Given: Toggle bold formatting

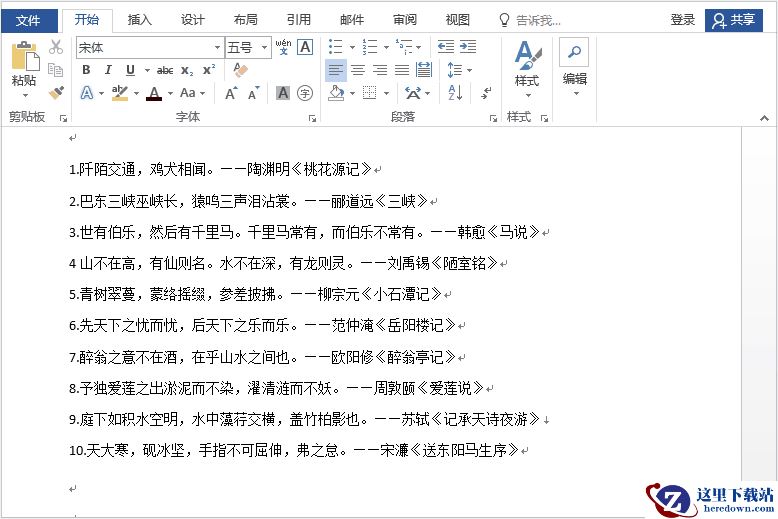Looking at the screenshot, I should pos(86,70).
